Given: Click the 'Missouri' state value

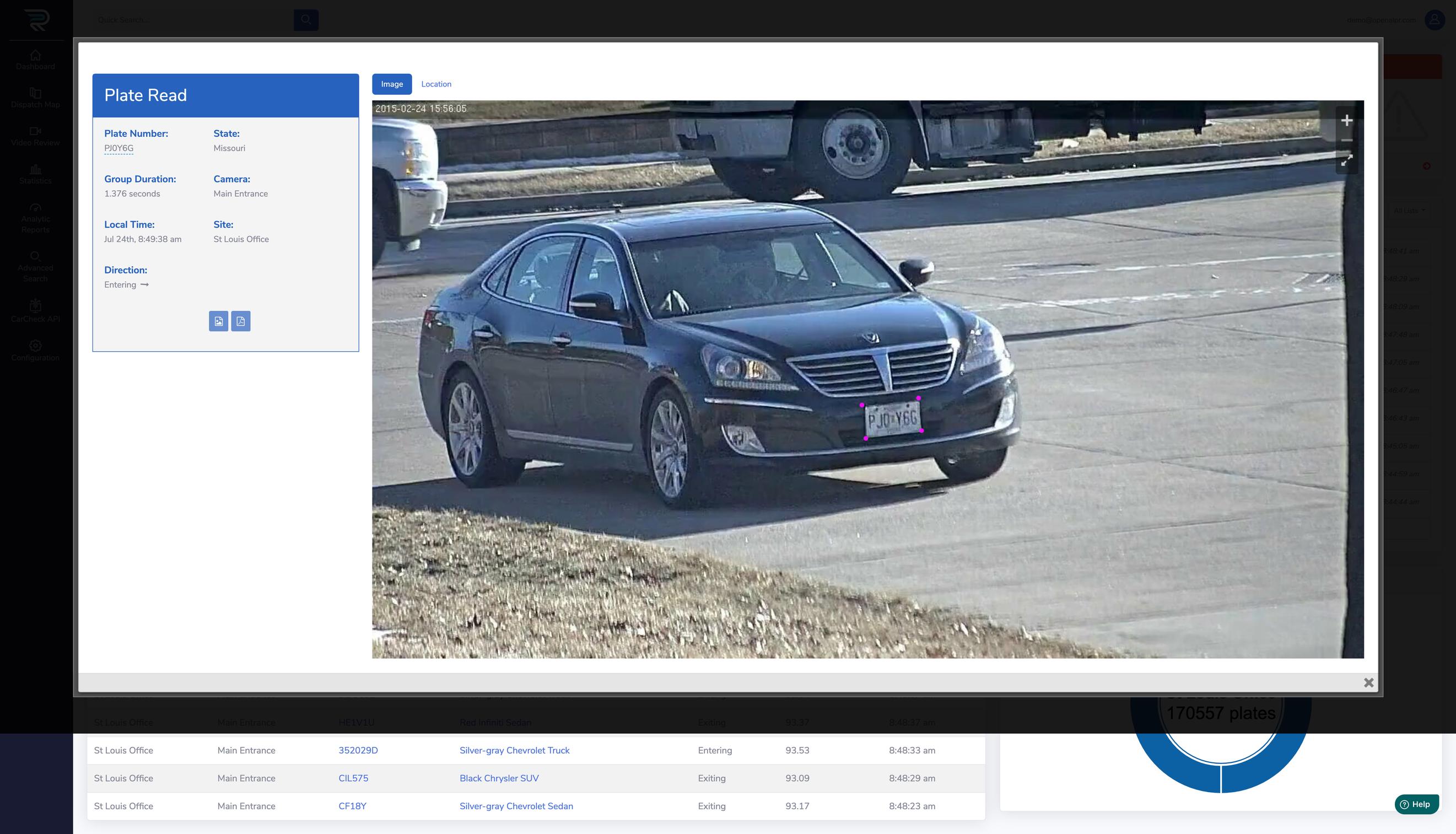Looking at the screenshot, I should (x=229, y=148).
